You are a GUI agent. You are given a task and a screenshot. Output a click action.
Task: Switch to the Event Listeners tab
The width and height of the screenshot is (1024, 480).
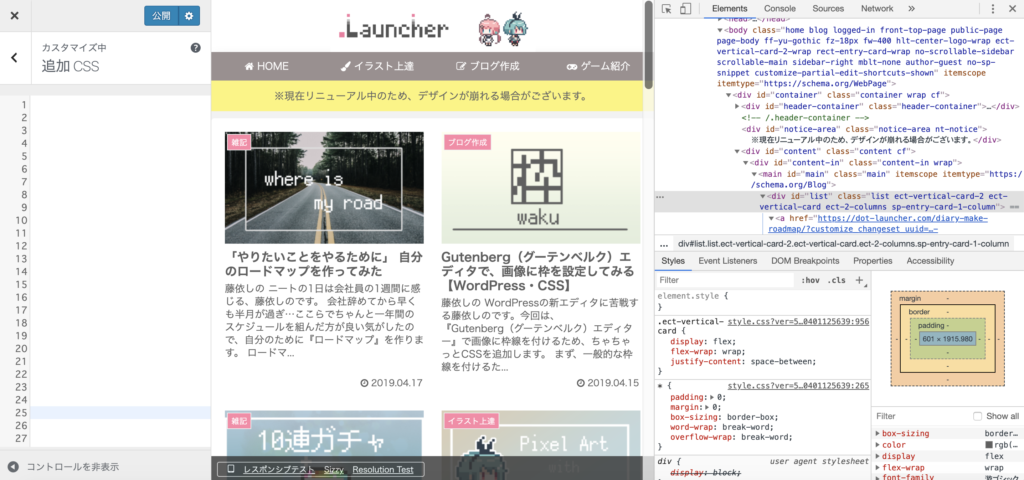[728, 261]
